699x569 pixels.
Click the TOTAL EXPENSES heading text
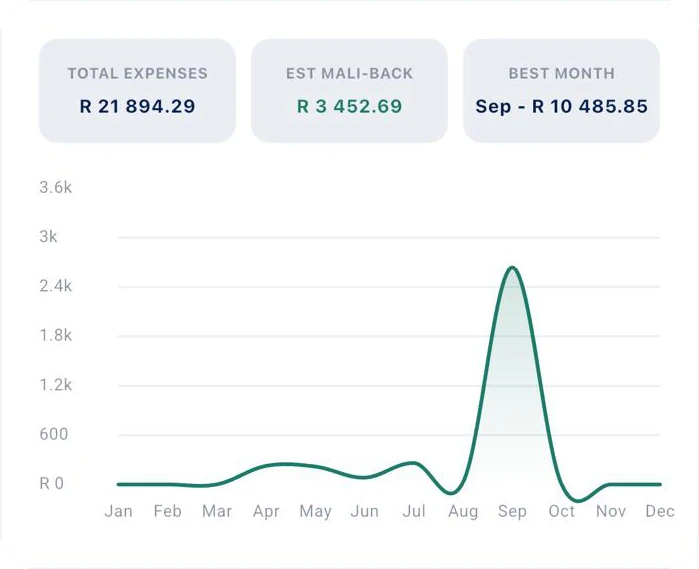click(137, 74)
